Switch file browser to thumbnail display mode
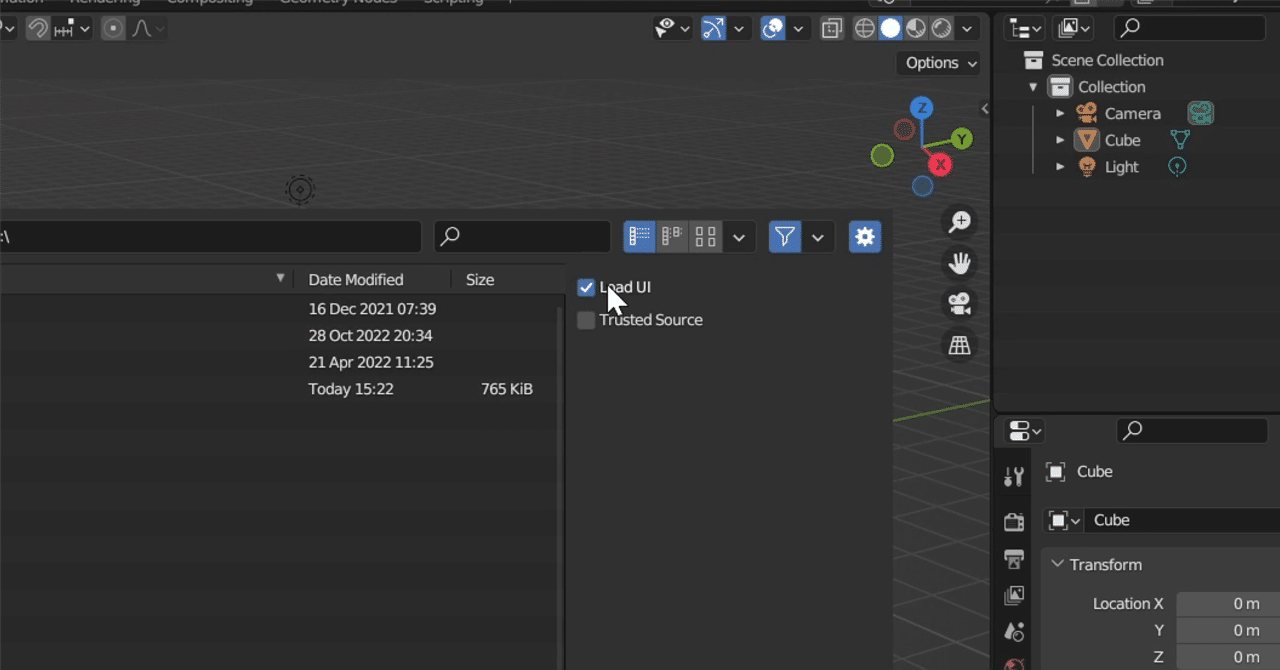 click(704, 237)
